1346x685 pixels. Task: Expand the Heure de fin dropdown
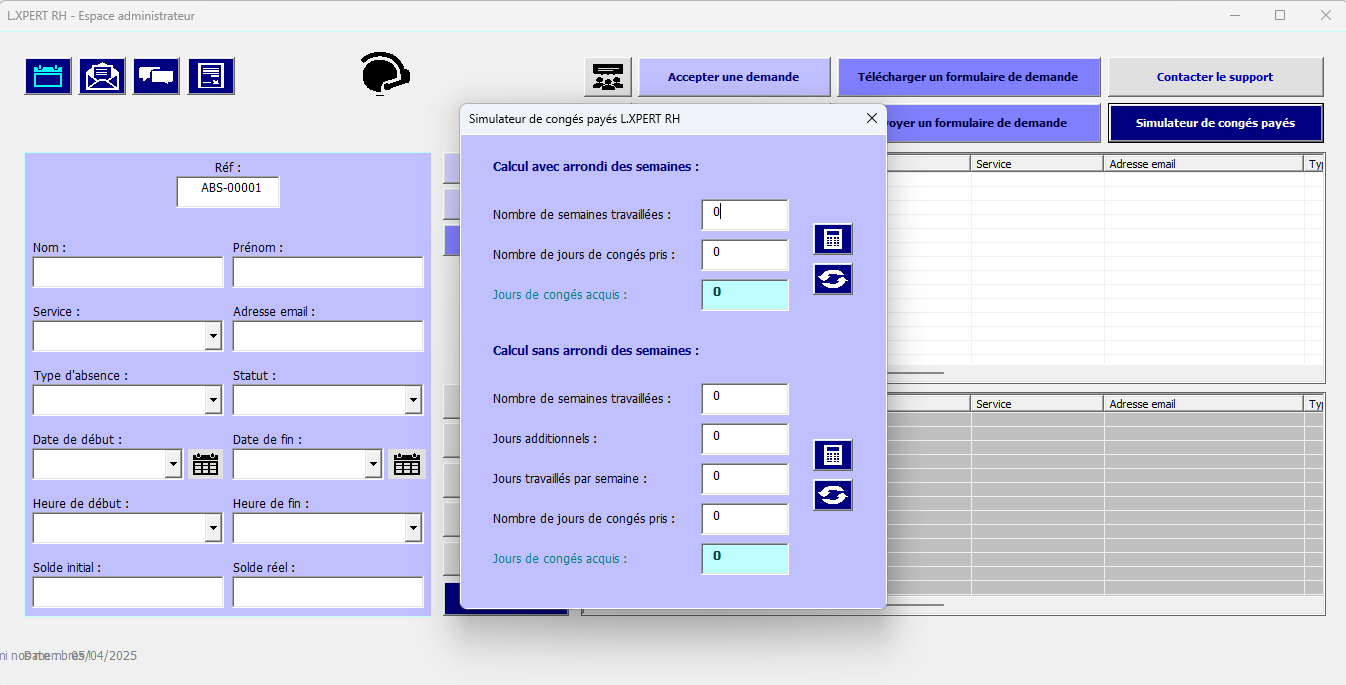[413, 528]
